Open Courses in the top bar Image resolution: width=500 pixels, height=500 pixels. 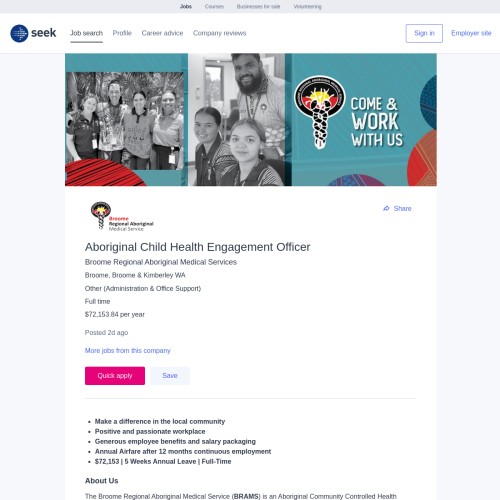[x=214, y=6]
